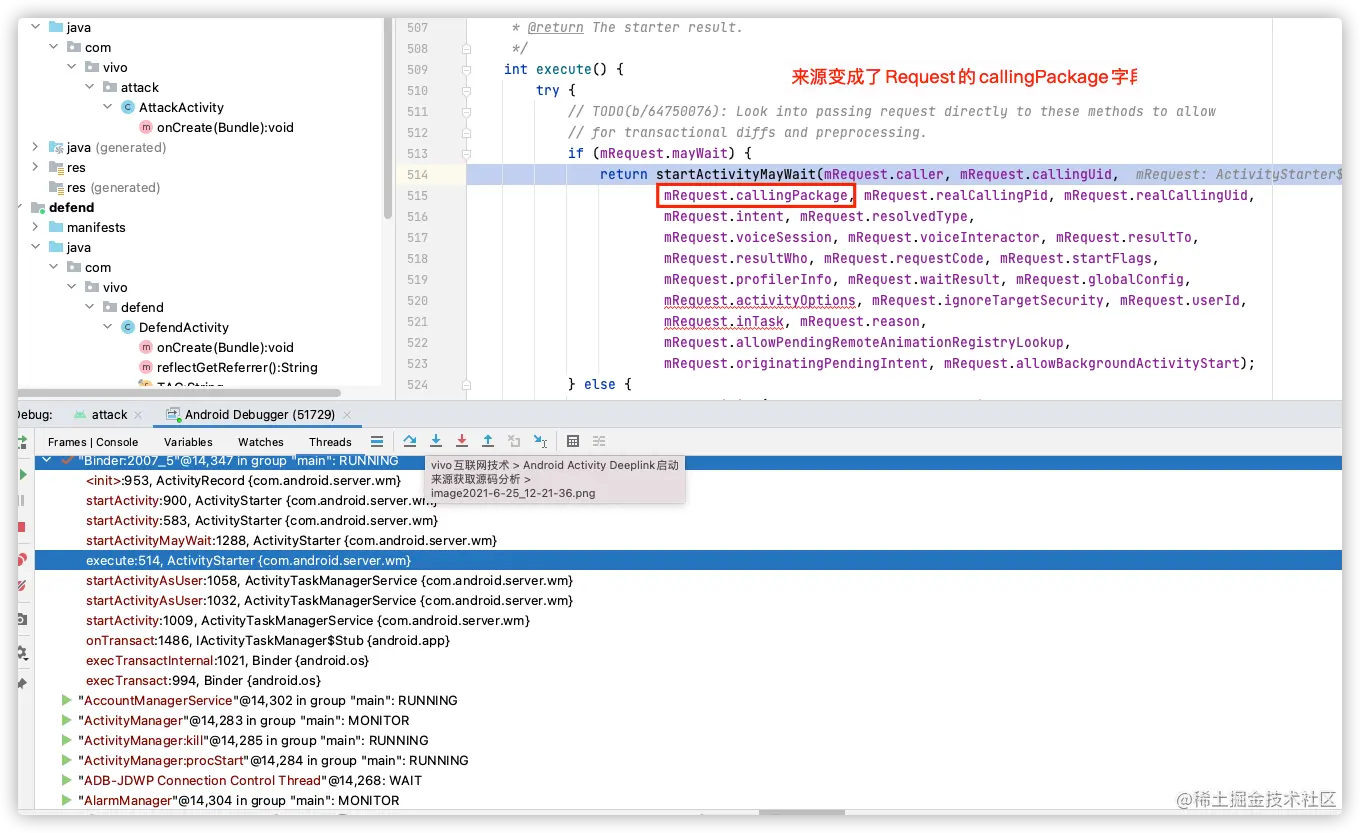Screen dimensions: 1360x833
Task: Open the Frames | Console tab
Action: (93, 442)
